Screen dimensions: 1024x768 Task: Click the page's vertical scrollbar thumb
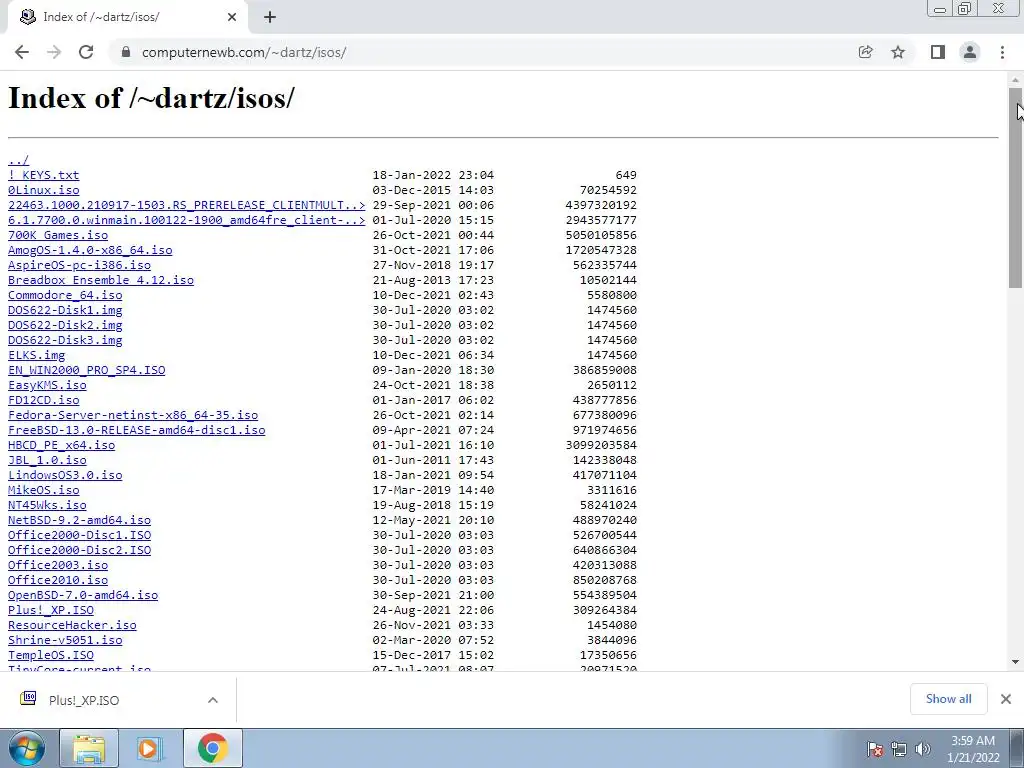[x=1016, y=187]
